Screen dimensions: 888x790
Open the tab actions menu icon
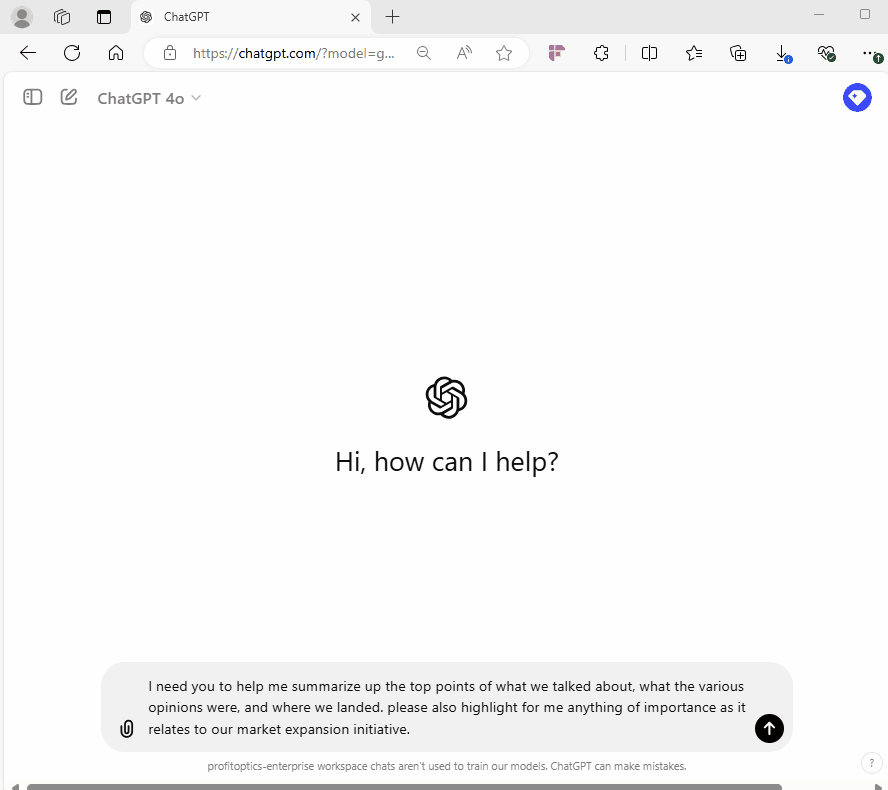point(104,17)
